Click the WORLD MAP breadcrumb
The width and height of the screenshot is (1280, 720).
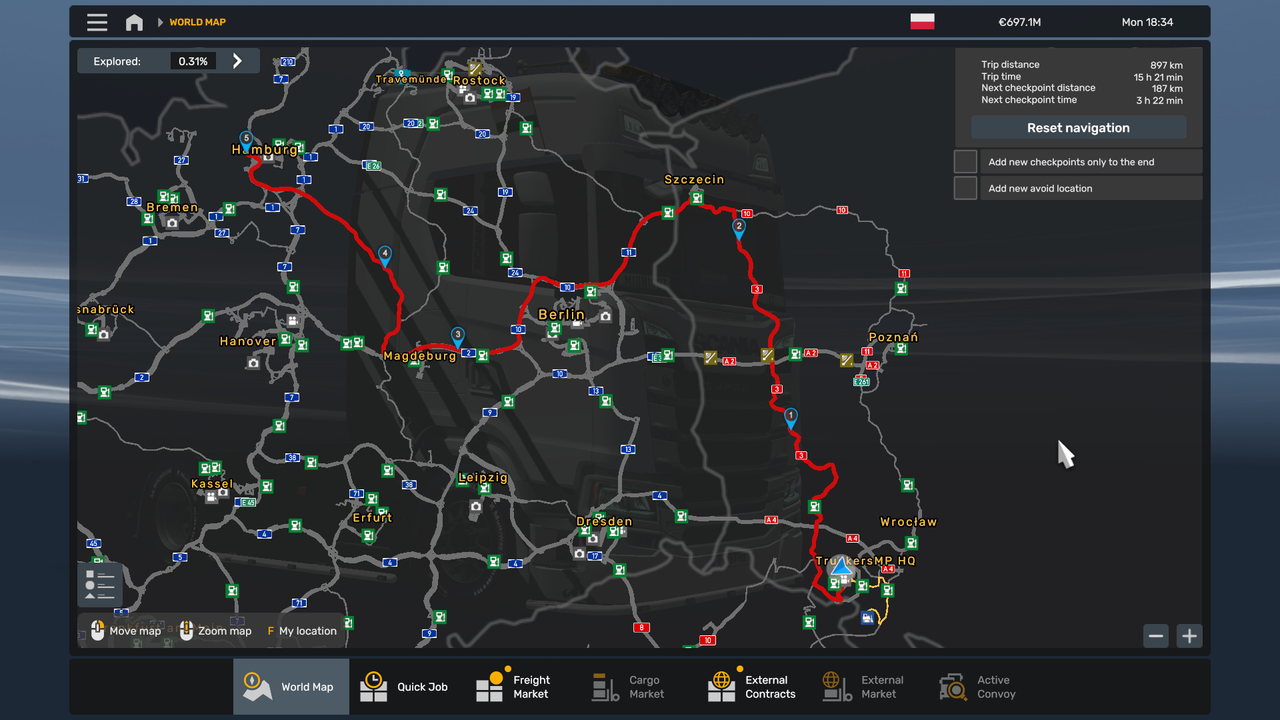[197, 22]
